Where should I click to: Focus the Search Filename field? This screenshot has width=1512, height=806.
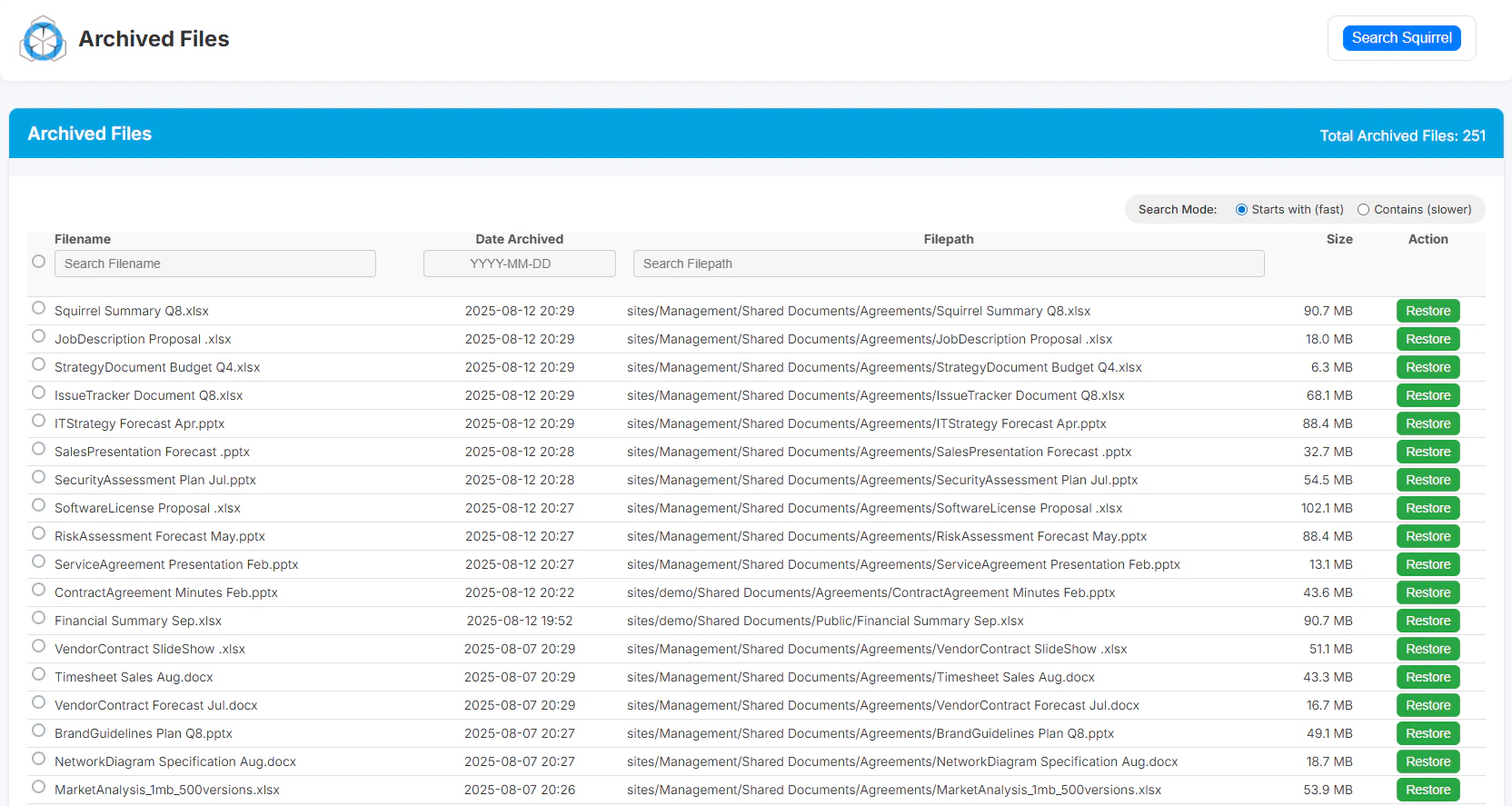tap(215, 264)
